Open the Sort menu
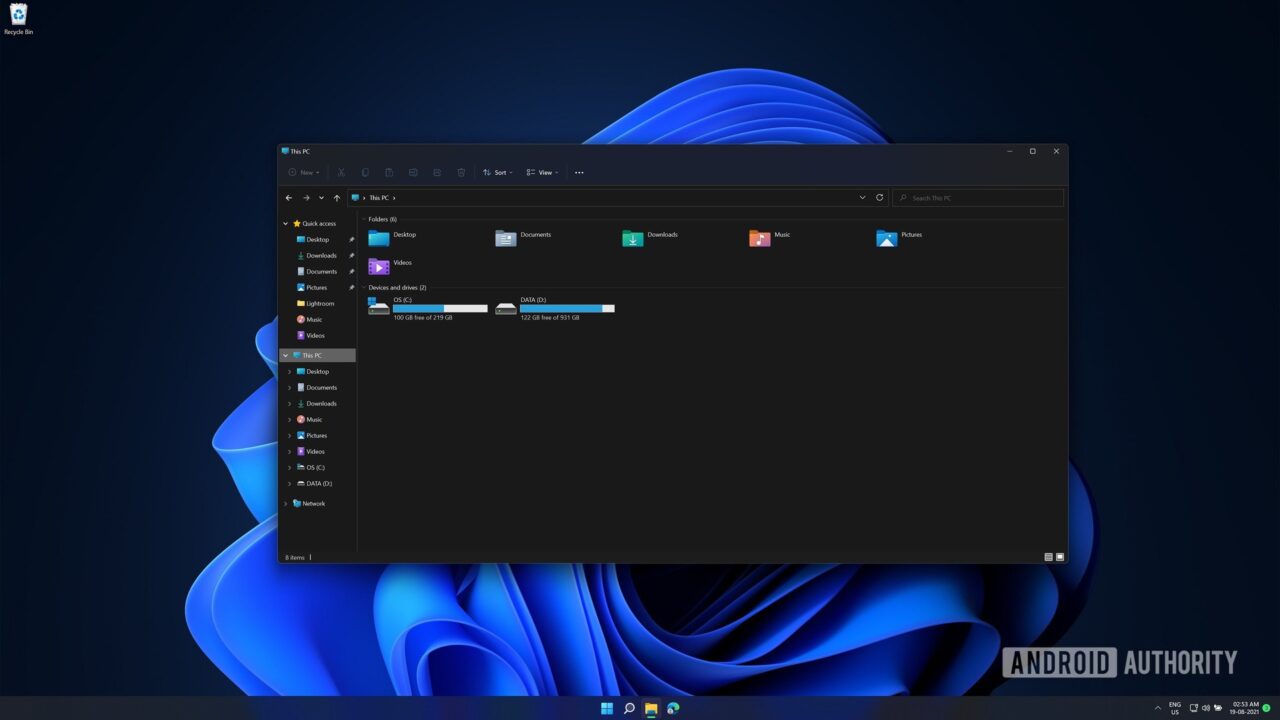 pyautogui.click(x=497, y=172)
